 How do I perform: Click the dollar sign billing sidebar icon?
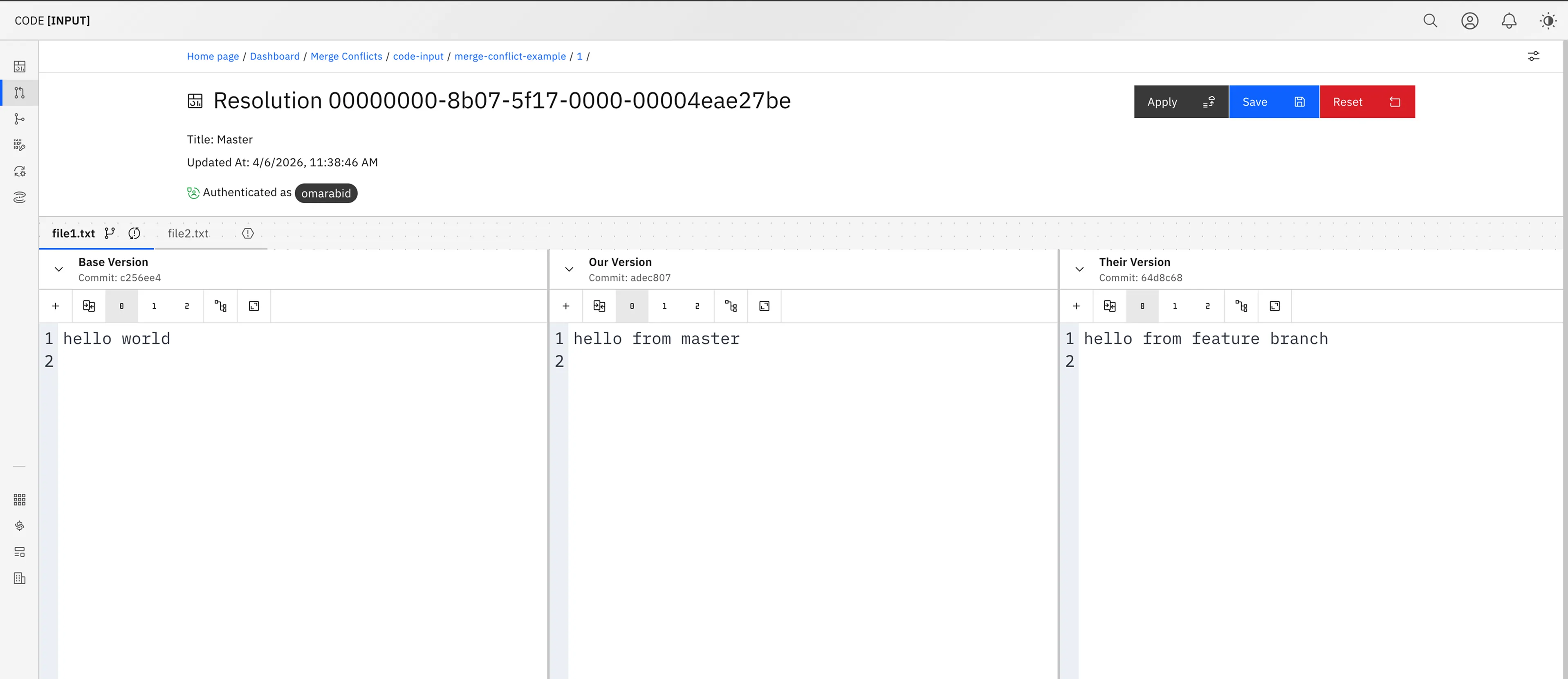(x=20, y=525)
